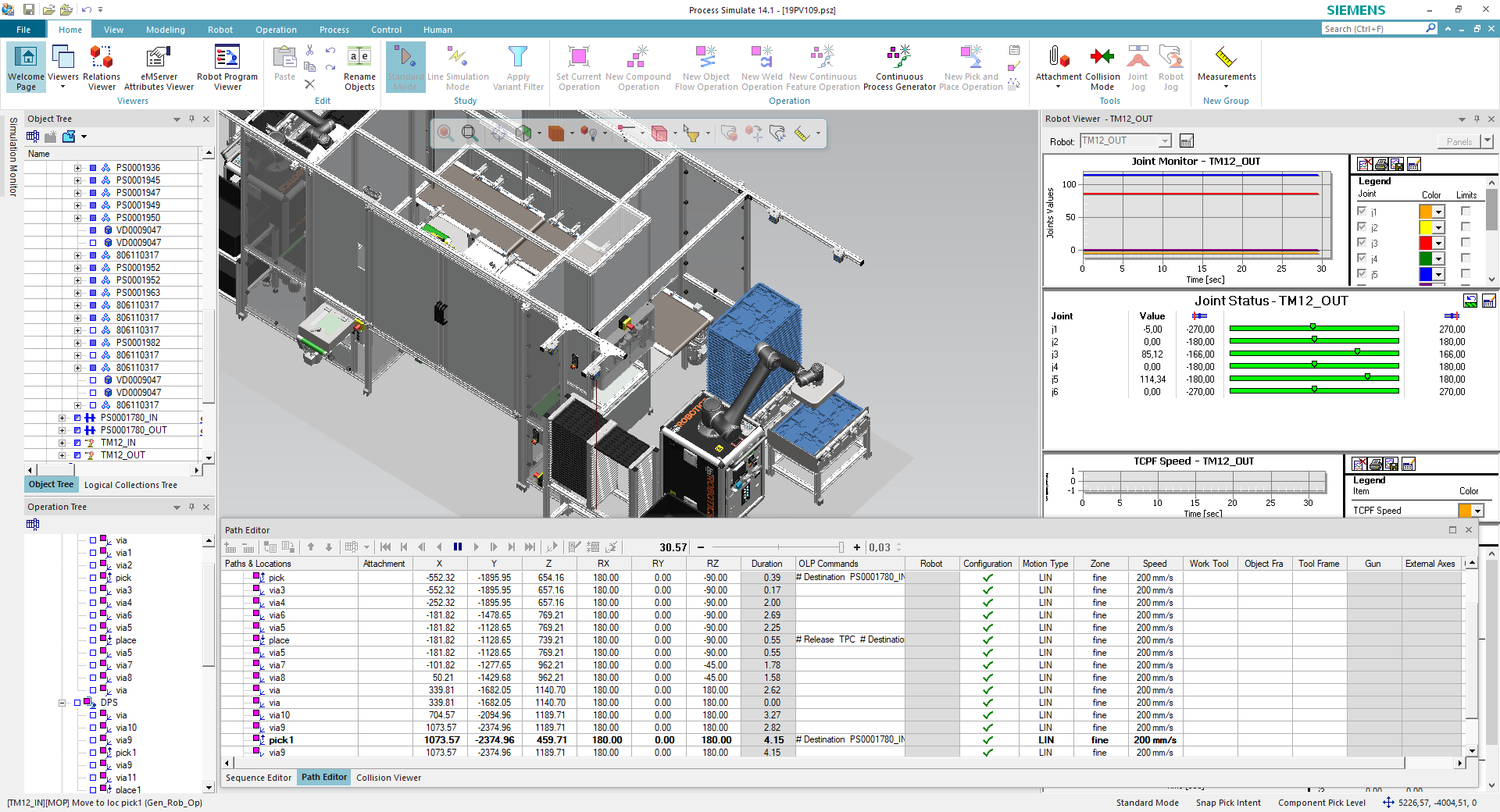Toggle j3 joint checkbox in legend
Screen dimensions: 1500x812
[x=1362, y=243]
